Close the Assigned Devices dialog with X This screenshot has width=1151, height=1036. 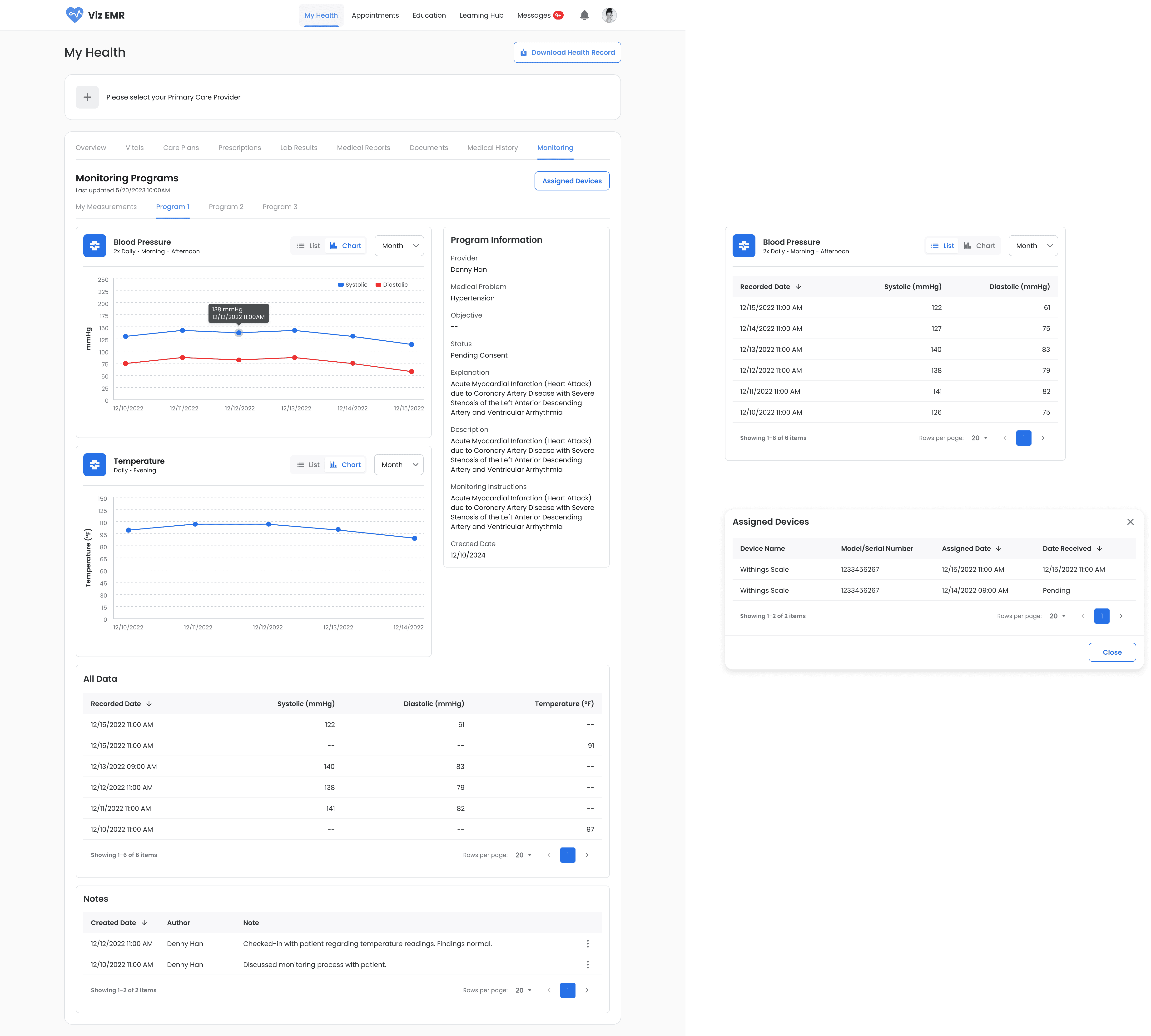1130,522
